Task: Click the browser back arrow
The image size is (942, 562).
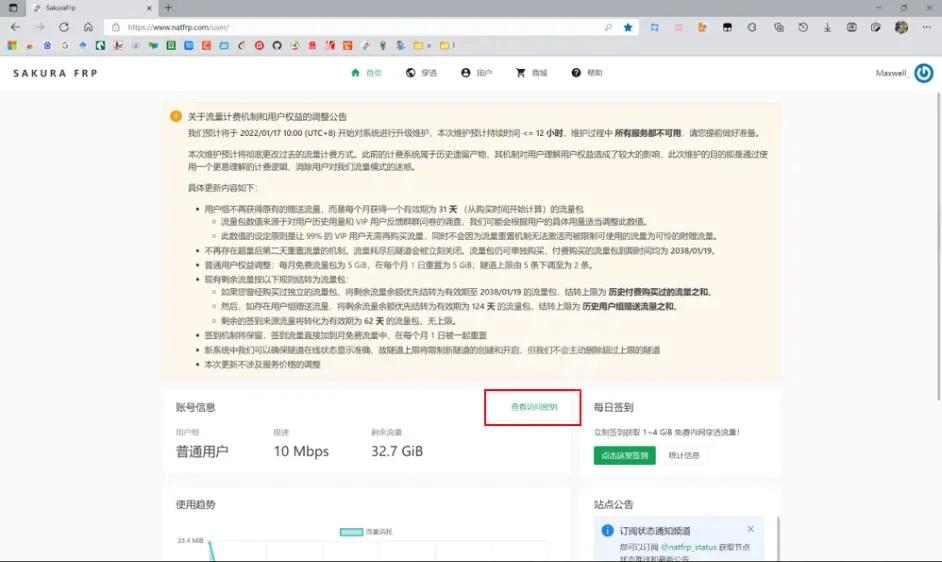Action: pyautogui.click(x=15, y=27)
